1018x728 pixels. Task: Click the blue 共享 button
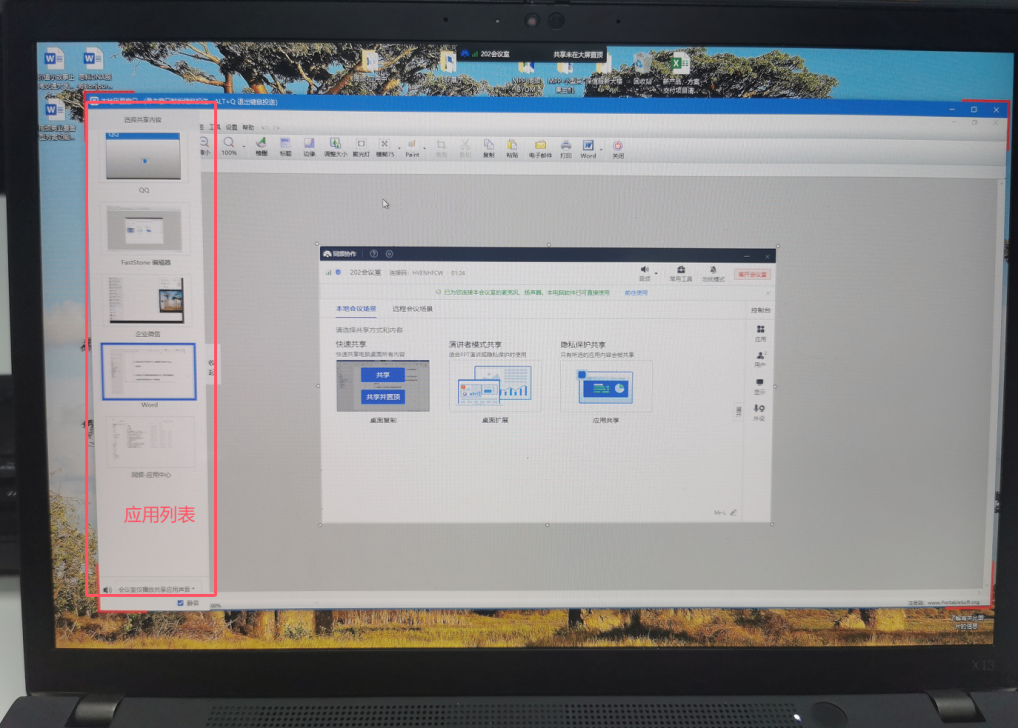383,375
